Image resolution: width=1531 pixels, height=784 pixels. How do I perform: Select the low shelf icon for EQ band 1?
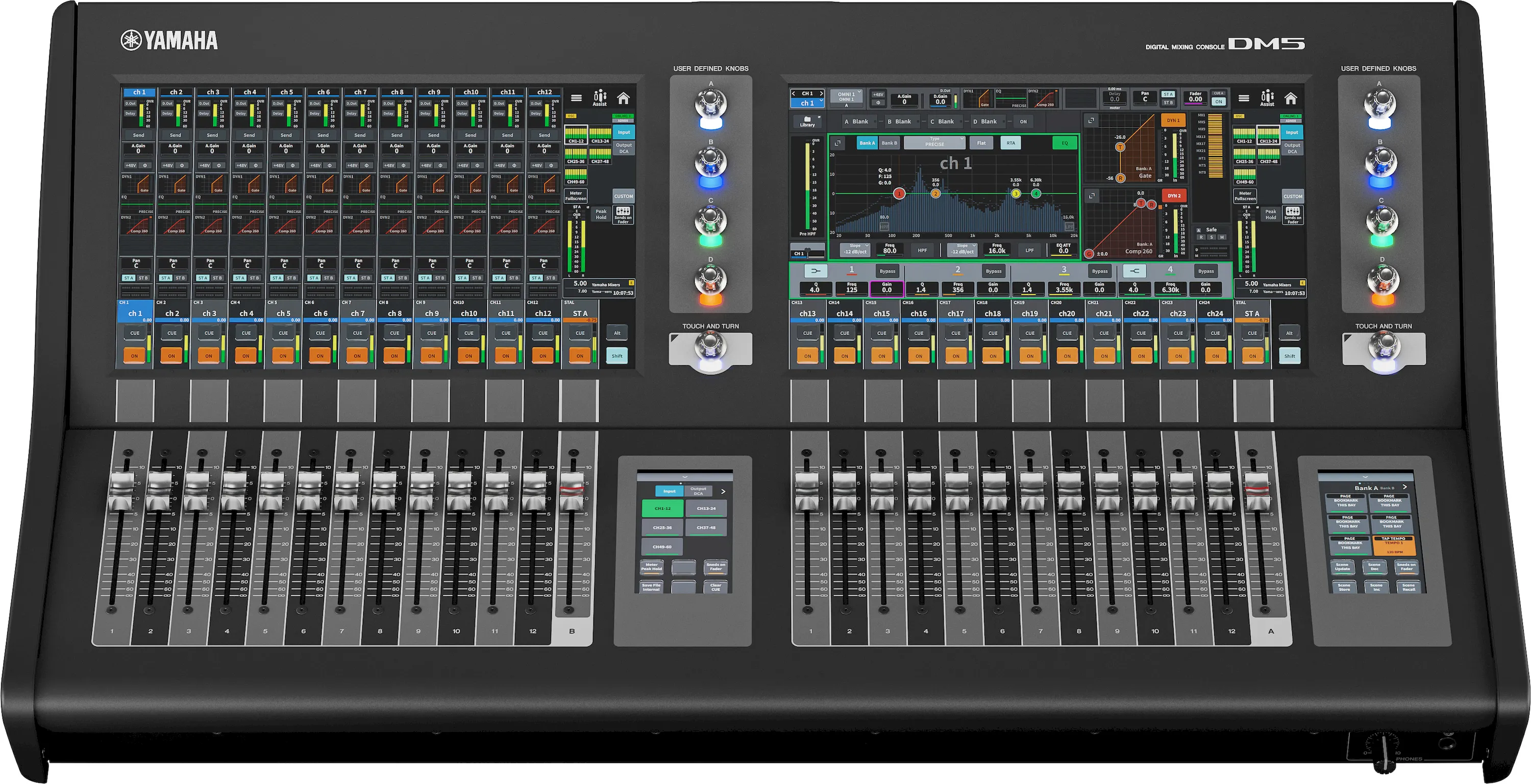(x=816, y=271)
